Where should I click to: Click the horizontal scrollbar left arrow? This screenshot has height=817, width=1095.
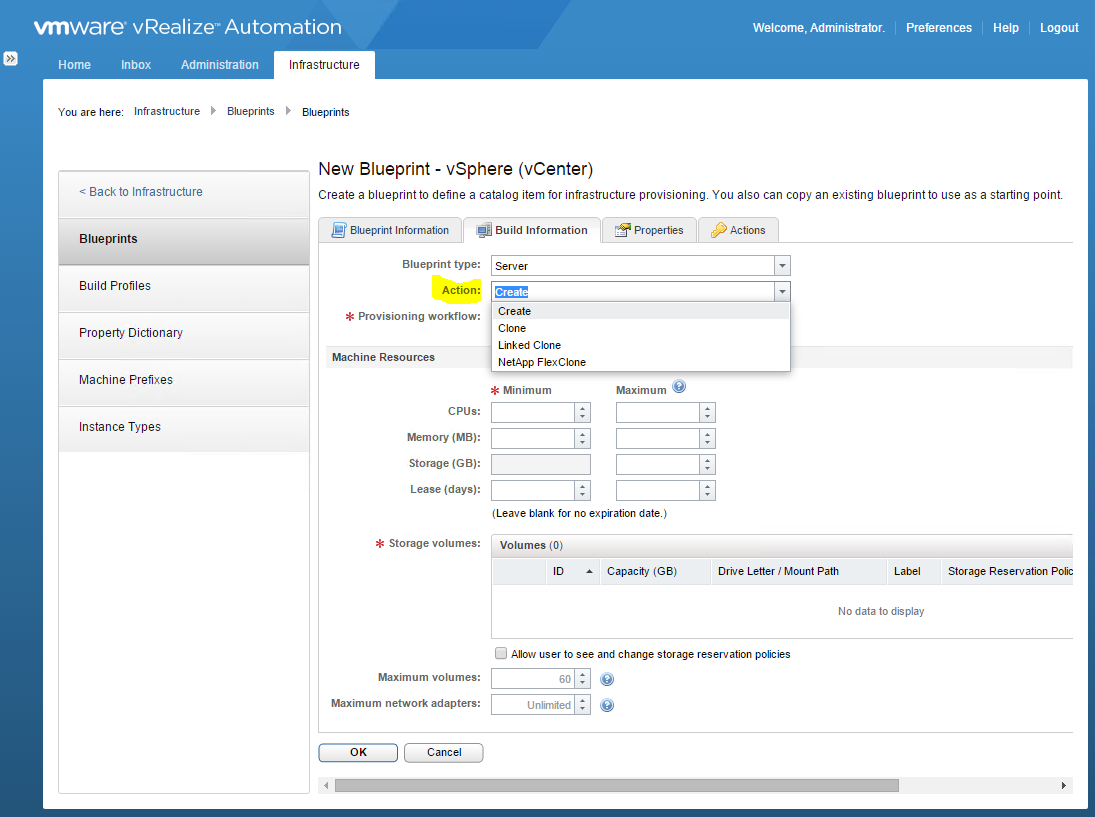tap(326, 786)
